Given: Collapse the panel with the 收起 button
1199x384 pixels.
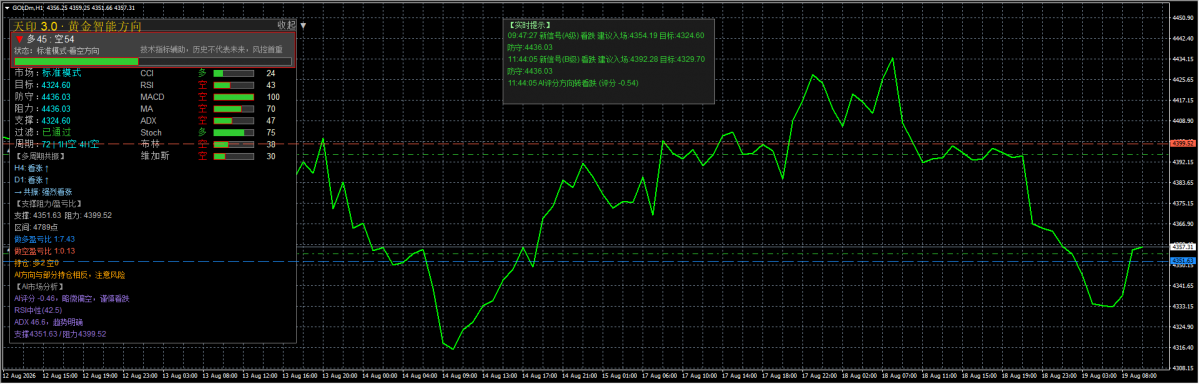Looking at the screenshot, I should [x=286, y=25].
